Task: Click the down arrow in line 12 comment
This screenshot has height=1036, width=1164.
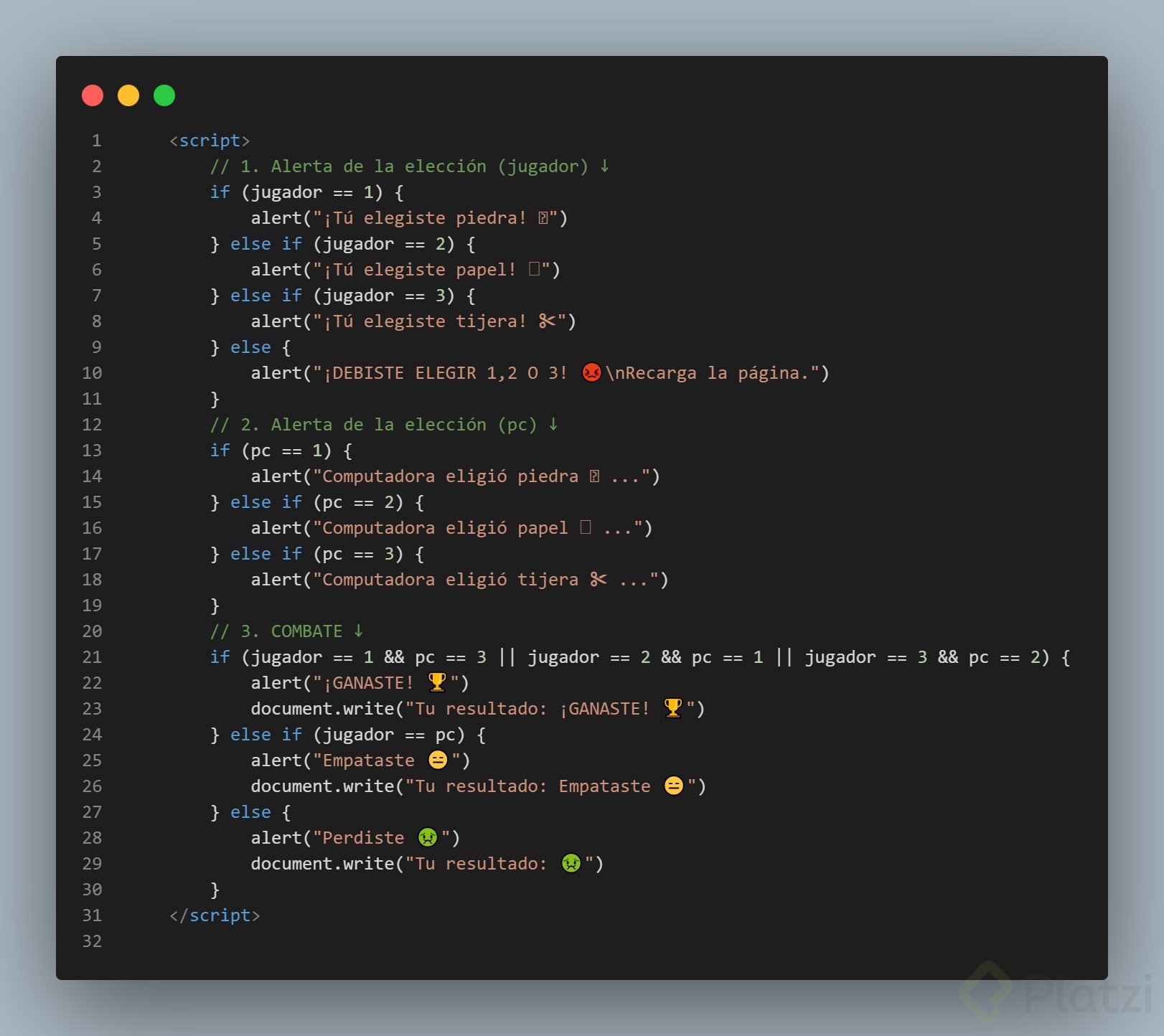Action: [x=553, y=425]
